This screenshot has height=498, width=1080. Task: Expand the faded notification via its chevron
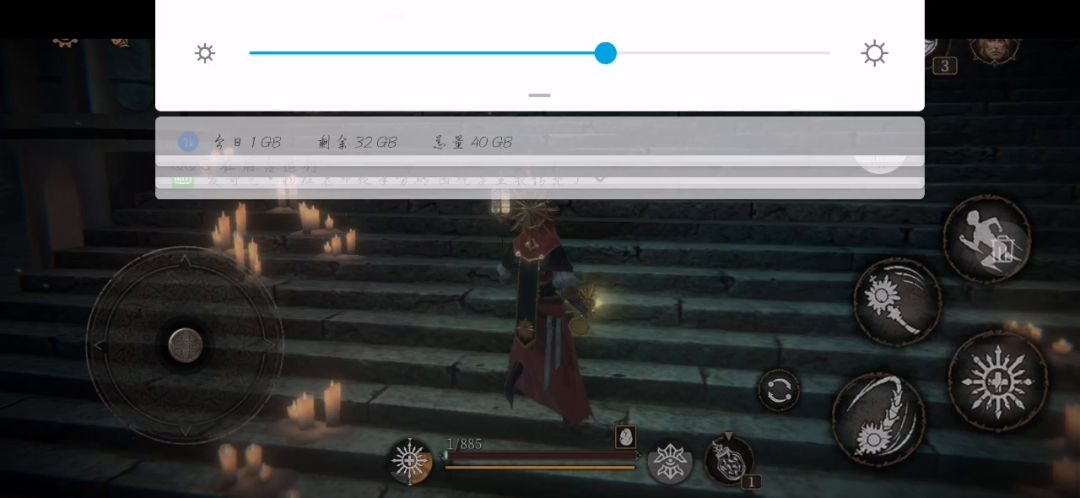[x=599, y=178]
